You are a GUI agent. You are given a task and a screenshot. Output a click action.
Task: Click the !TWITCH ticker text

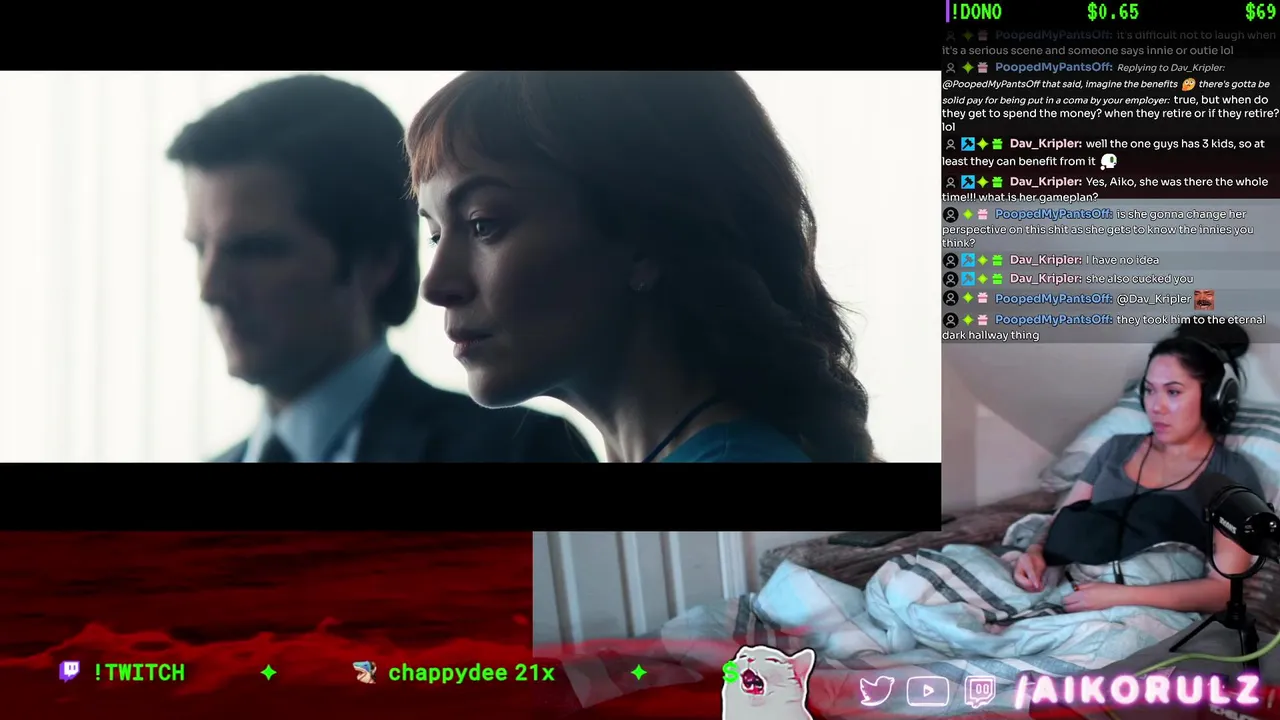coord(139,673)
